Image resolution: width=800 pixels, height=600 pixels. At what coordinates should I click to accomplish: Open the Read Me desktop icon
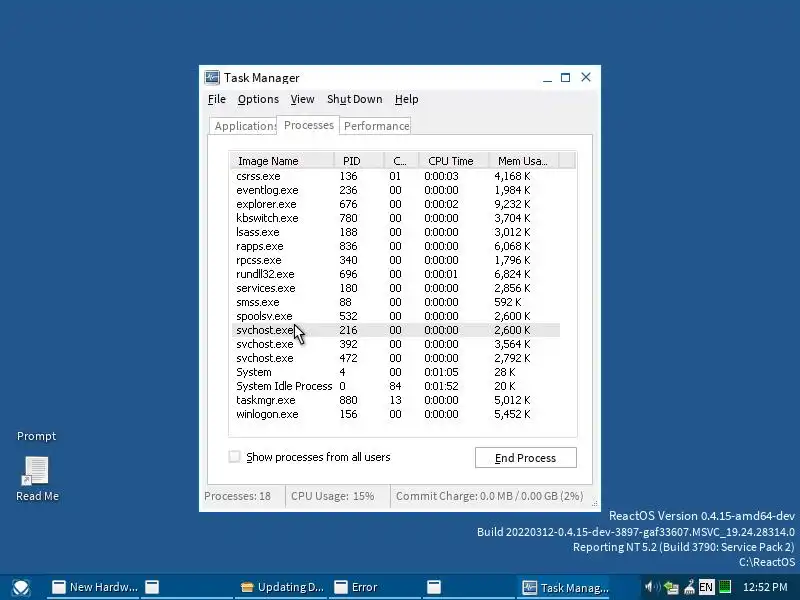click(x=37, y=479)
